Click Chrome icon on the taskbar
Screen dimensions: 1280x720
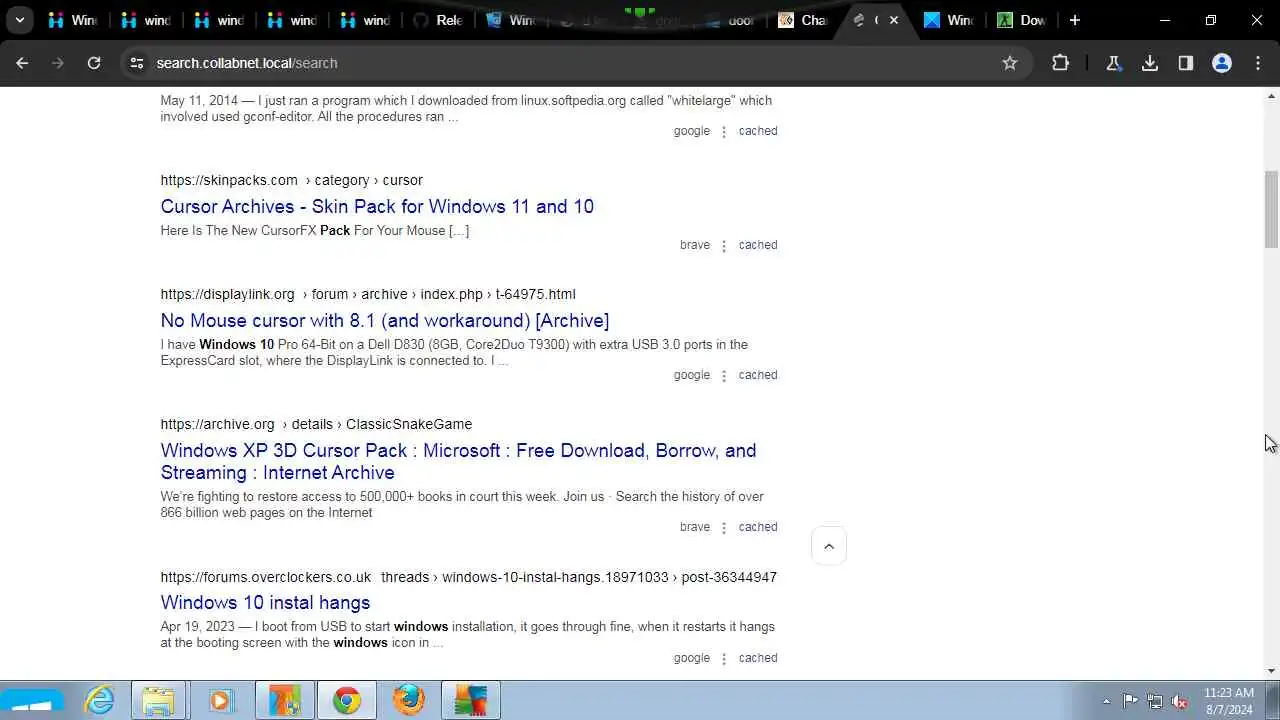347,701
